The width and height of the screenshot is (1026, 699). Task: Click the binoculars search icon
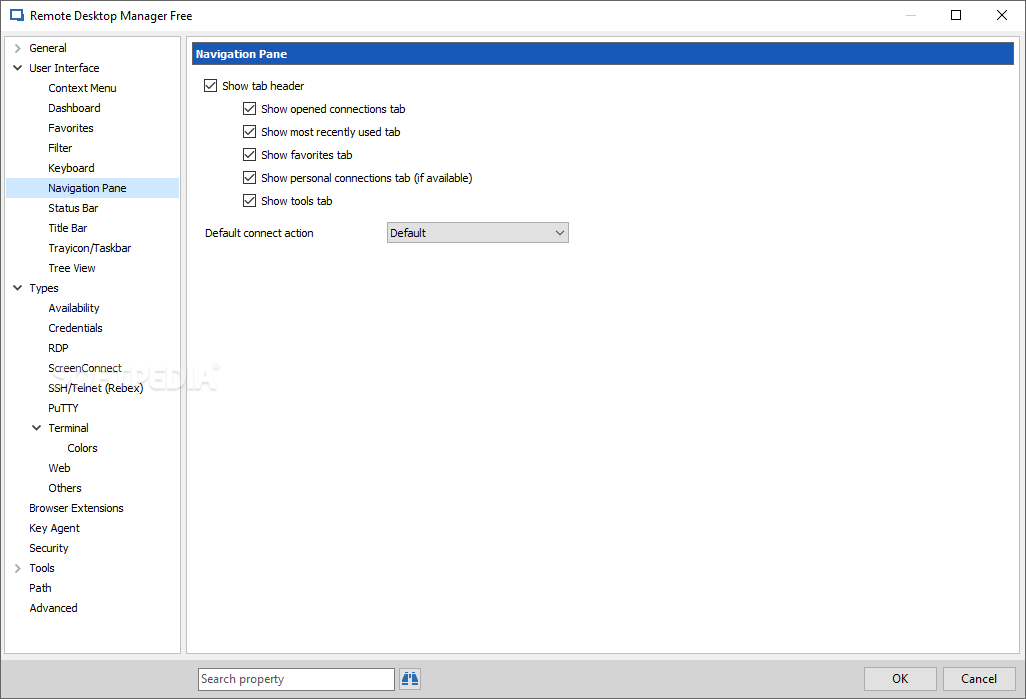[410, 679]
